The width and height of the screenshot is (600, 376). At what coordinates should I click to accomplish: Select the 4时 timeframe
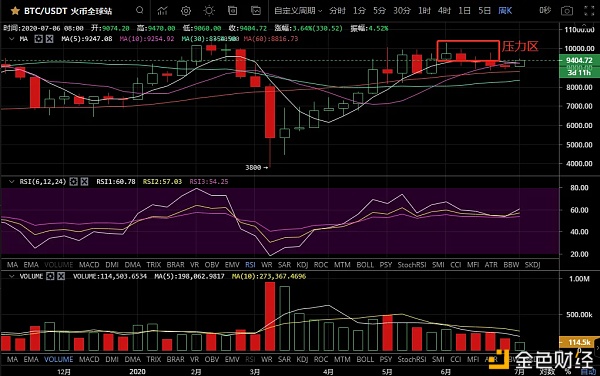coord(444,11)
